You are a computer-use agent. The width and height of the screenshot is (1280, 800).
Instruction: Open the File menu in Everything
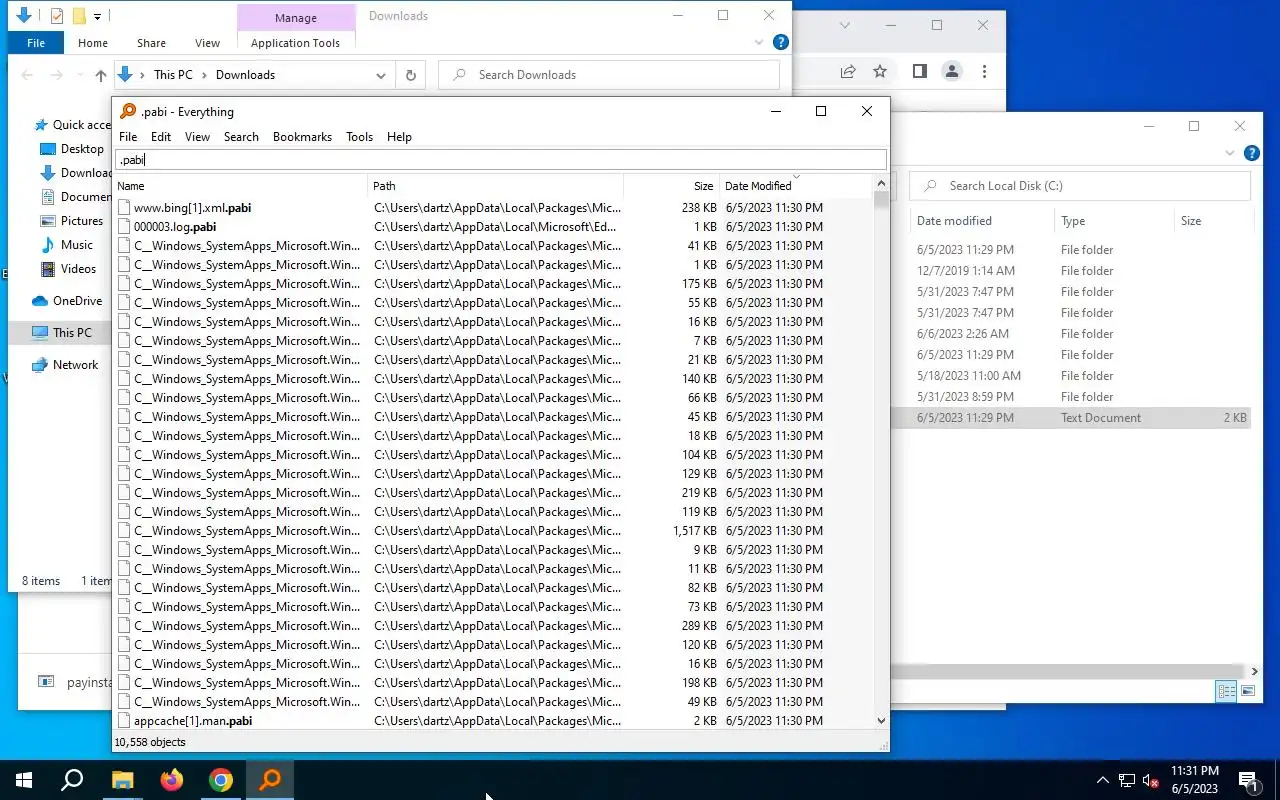(128, 137)
